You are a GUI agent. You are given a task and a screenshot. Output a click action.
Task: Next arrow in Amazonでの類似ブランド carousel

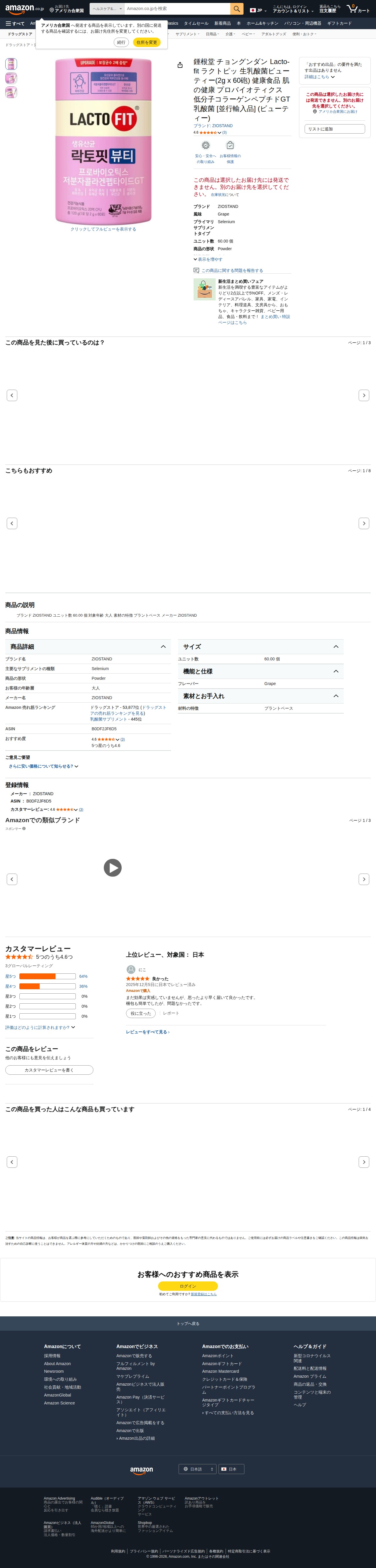tap(364, 879)
